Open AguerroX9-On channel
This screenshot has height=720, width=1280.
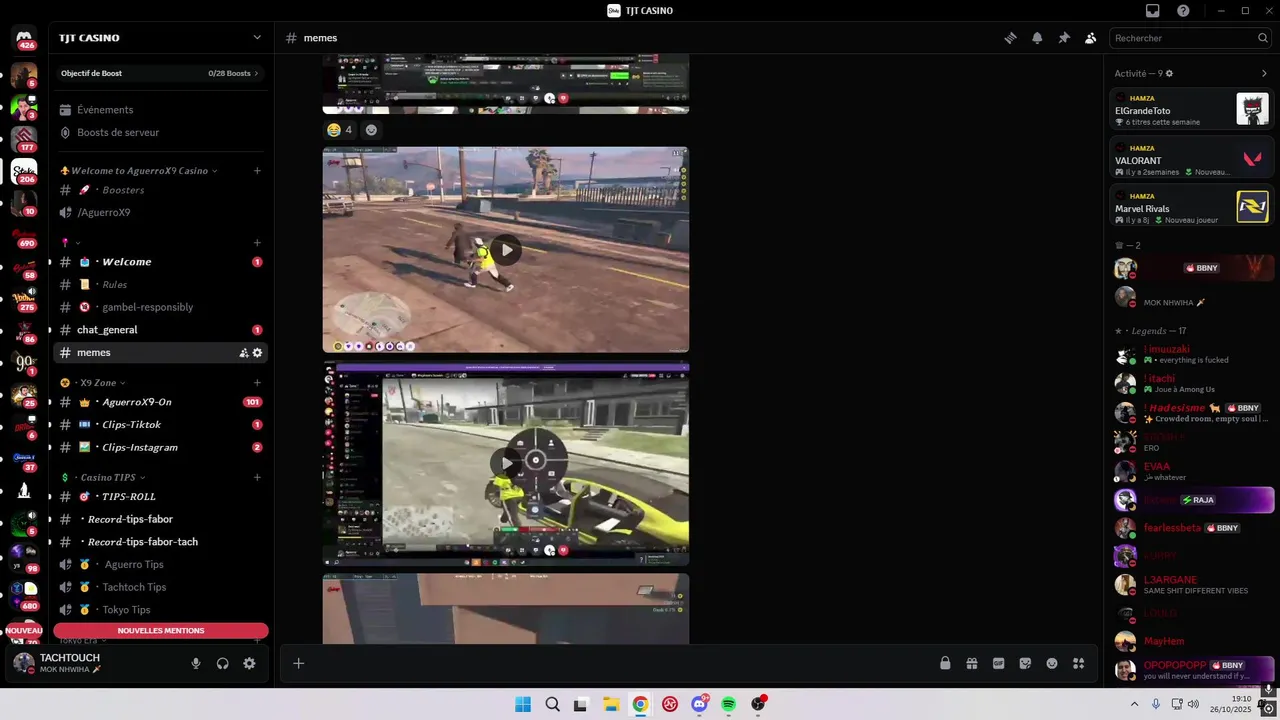click(x=160, y=402)
